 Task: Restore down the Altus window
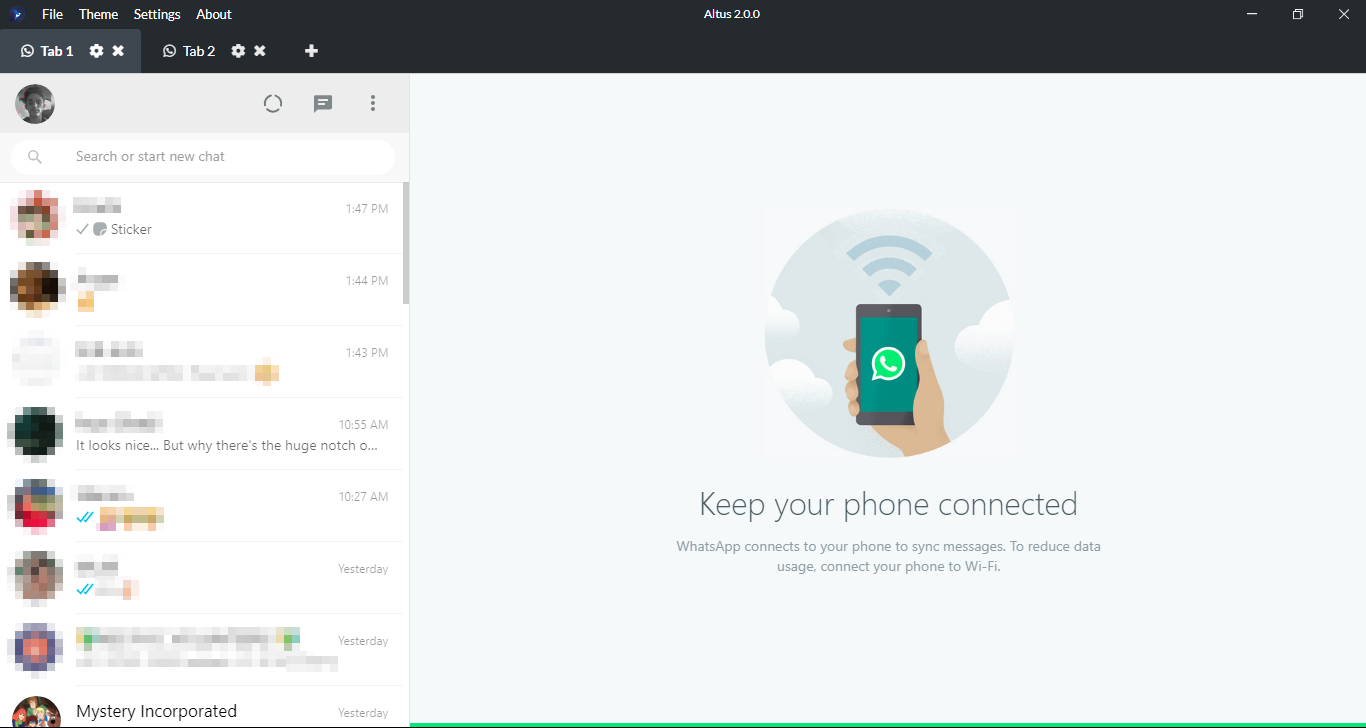1298,14
